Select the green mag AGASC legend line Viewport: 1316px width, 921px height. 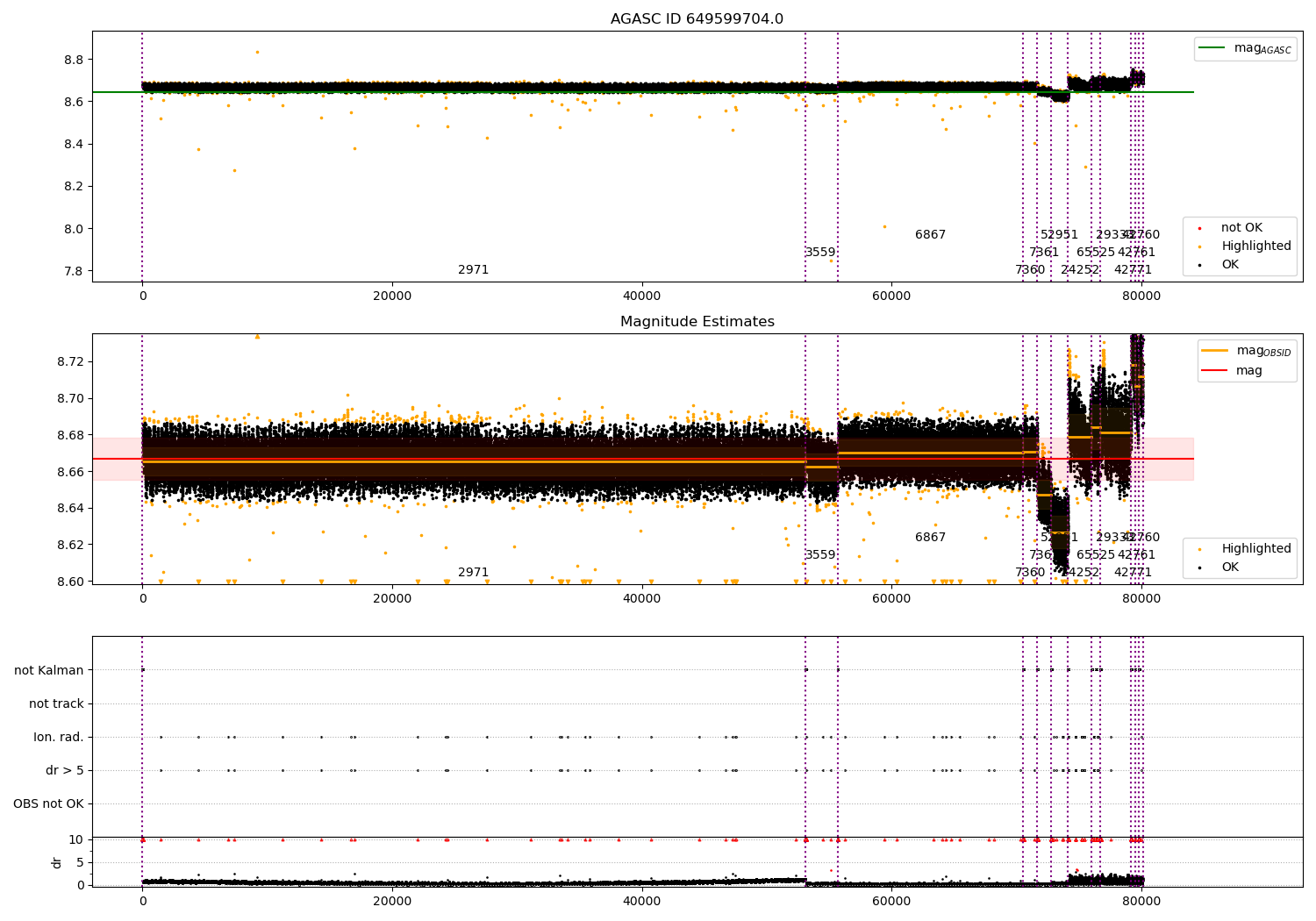(x=1212, y=48)
